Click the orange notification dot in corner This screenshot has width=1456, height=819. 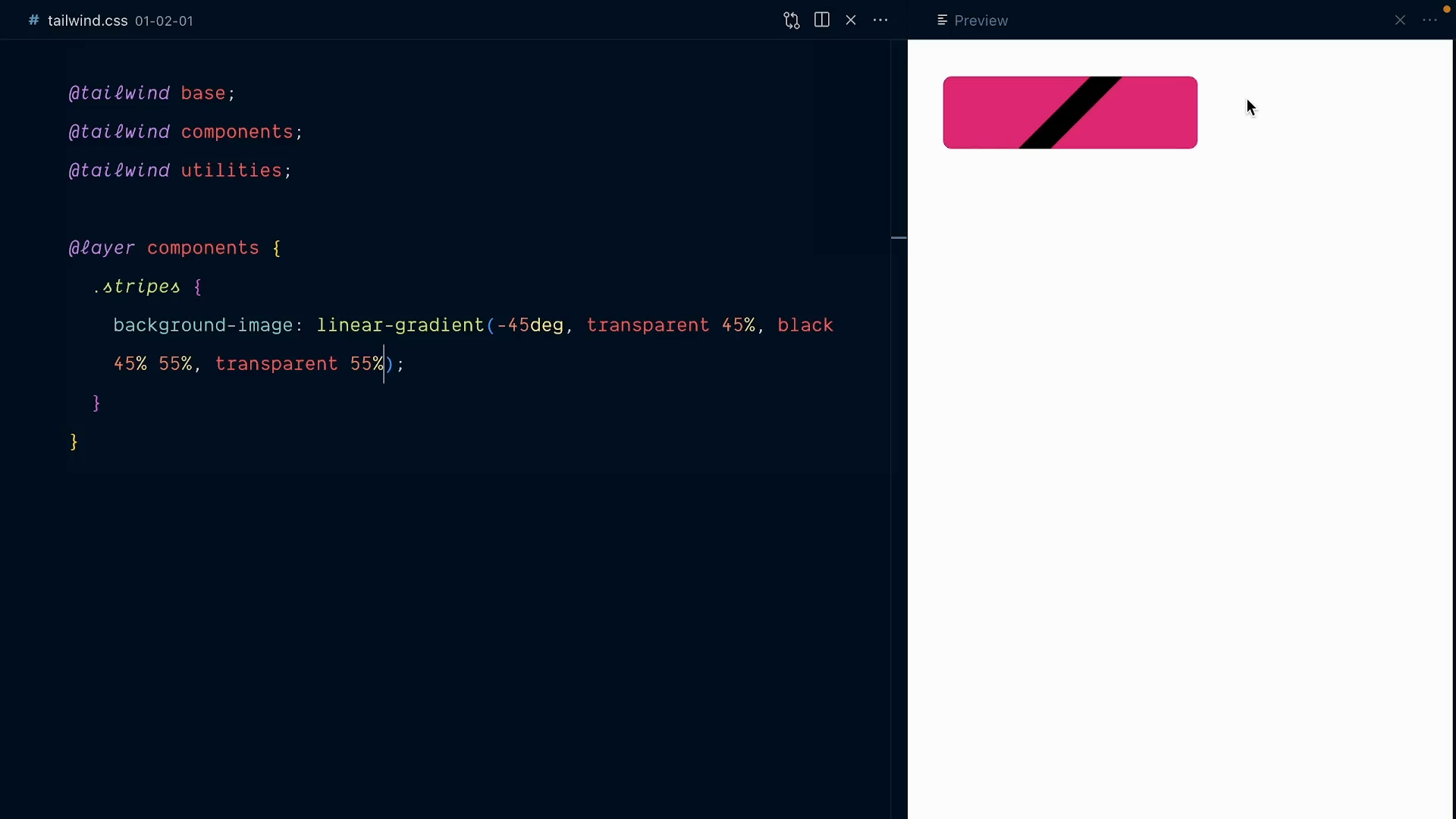(x=1446, y=9)
